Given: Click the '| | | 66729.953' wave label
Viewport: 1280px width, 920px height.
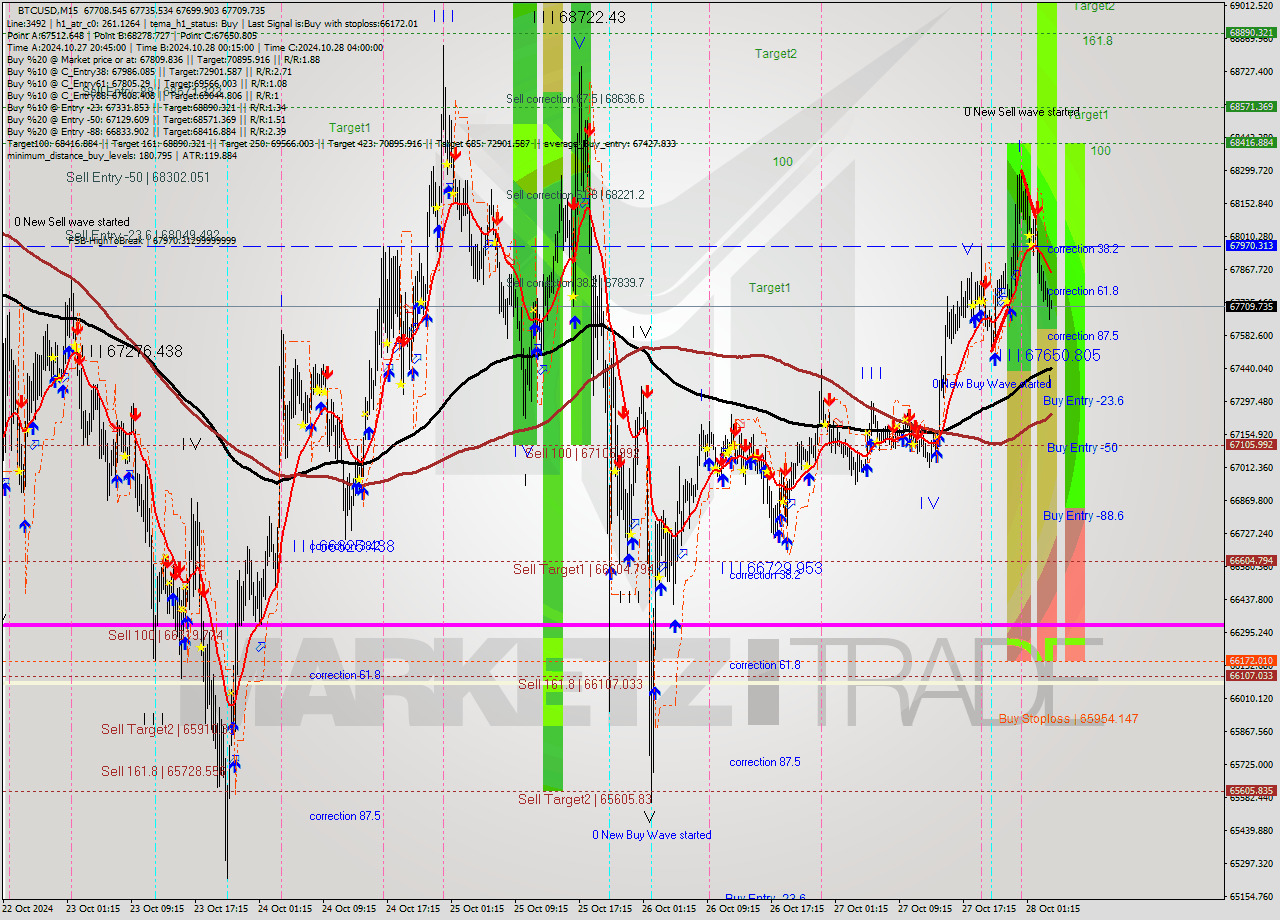Looking at the screenshot, I should (x=772, y=568).
